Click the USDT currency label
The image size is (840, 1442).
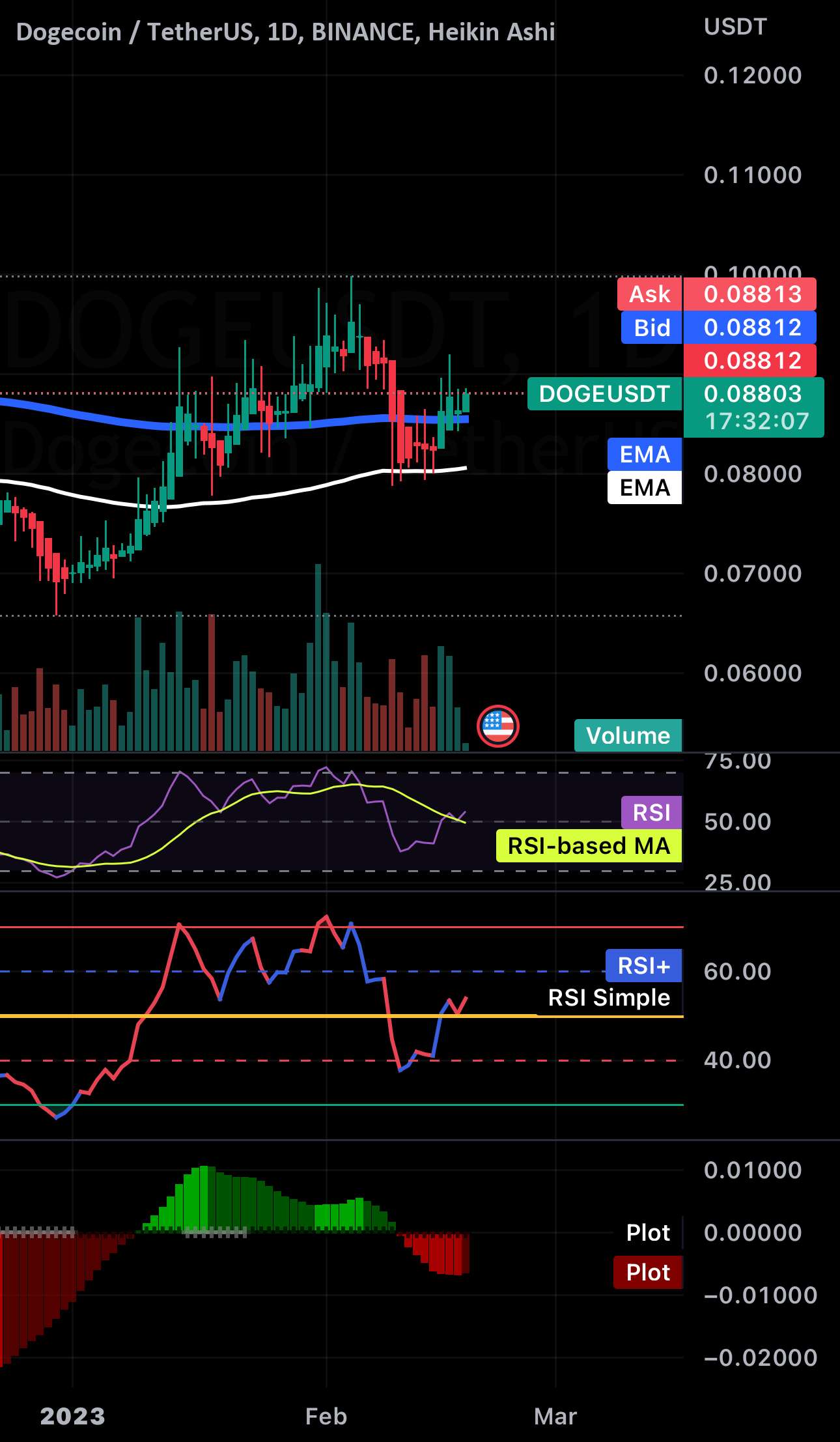[735, 27]
